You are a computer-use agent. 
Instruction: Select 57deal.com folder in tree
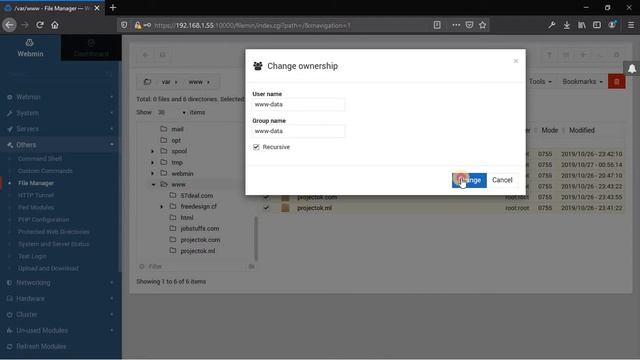pyautogui.click(x=196, y=196)
